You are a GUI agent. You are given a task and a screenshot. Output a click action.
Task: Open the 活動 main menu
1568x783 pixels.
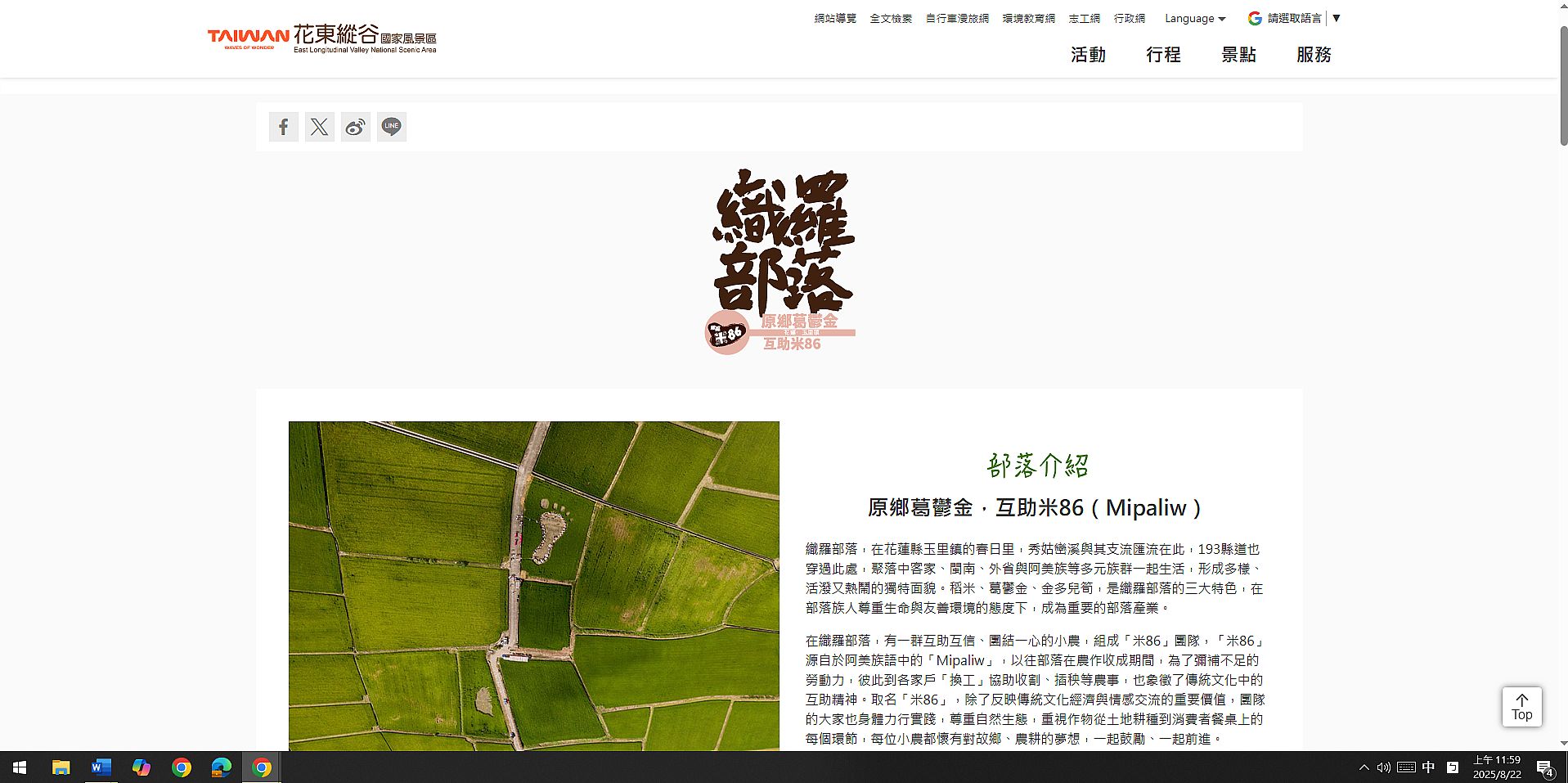pos(1088,55)
